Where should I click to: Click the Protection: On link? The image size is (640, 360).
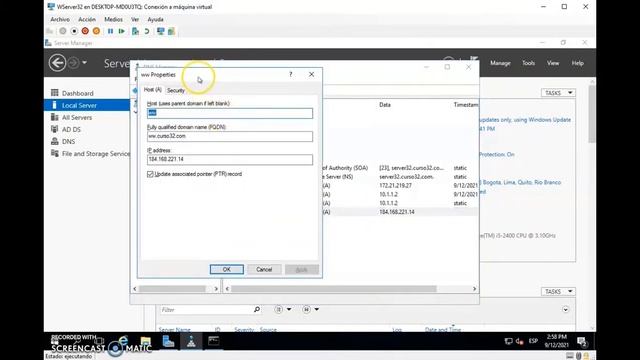click(497, 154)
